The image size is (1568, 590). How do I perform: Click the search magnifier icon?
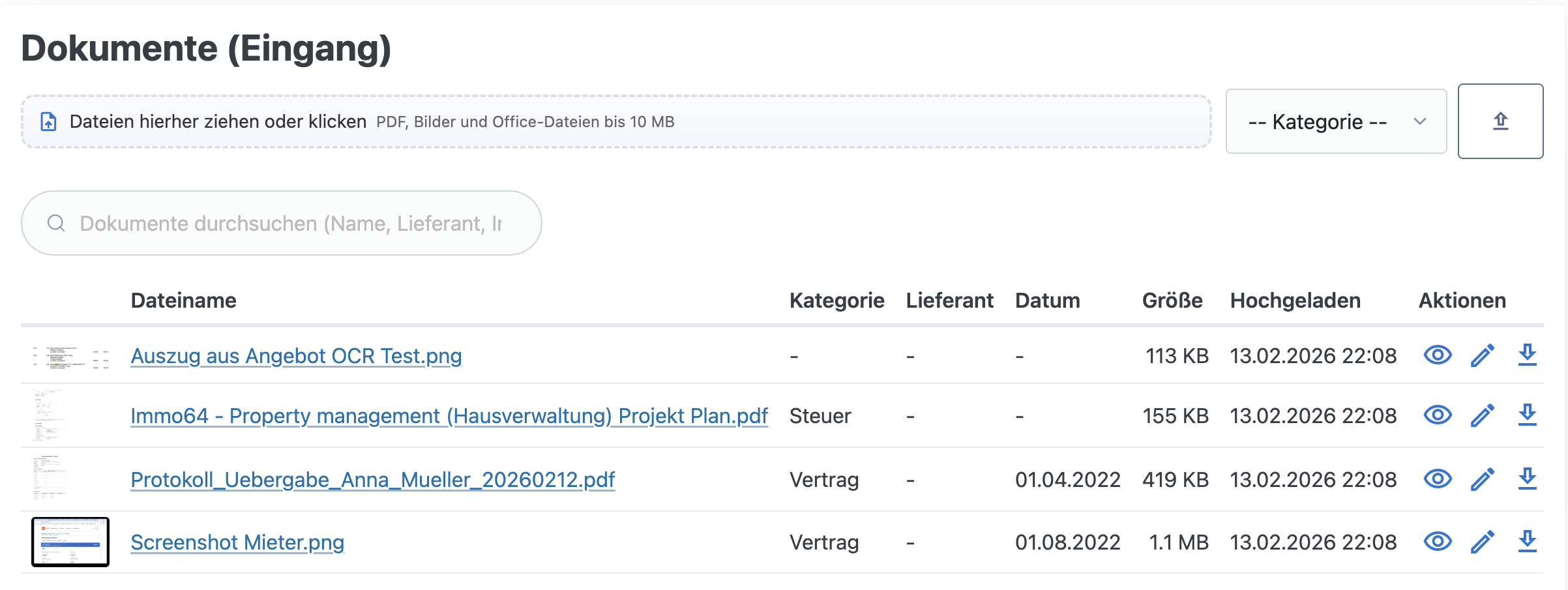pyautogui.click(x=56, y=222)
